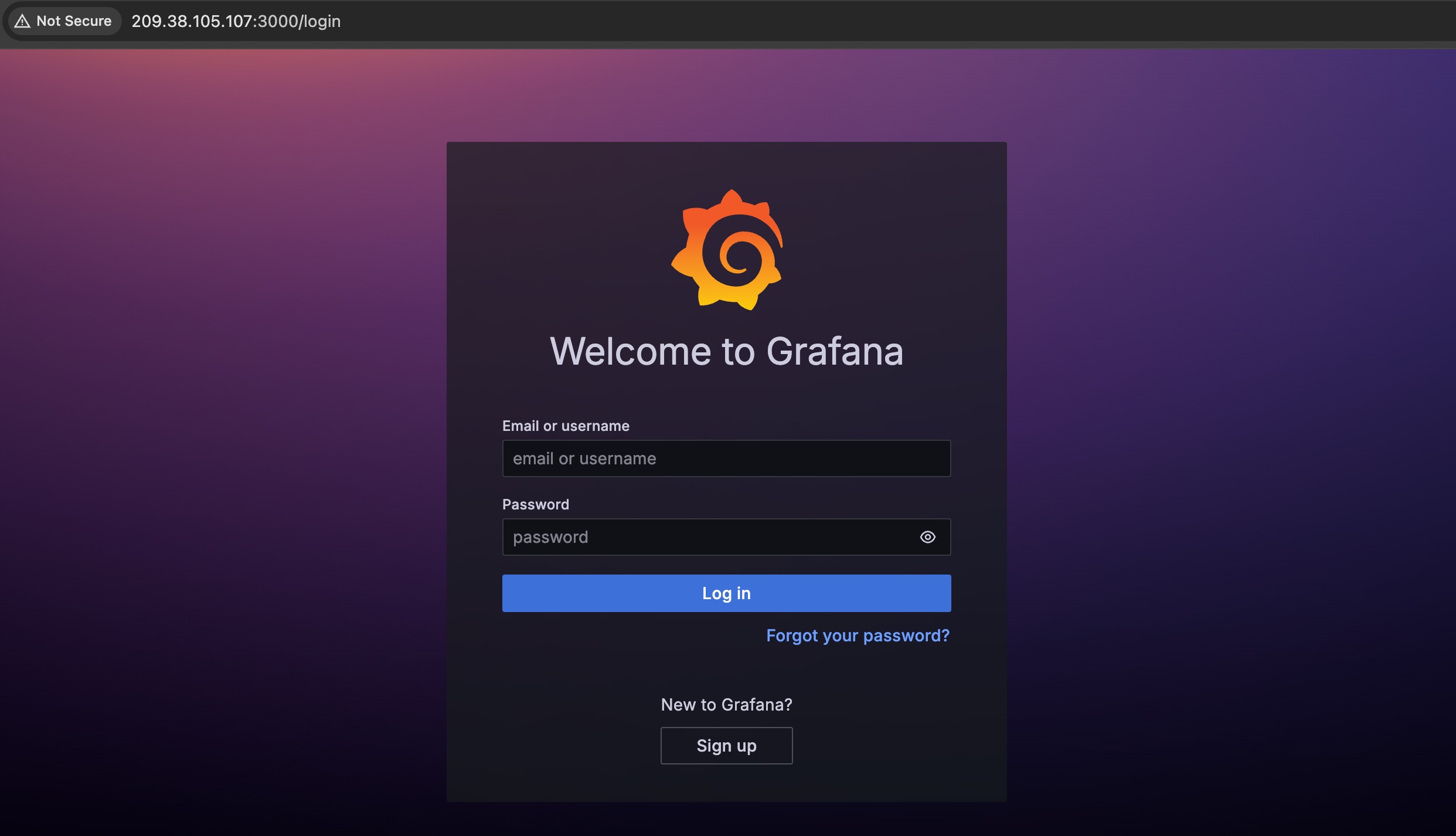Click the New to Grafana text
1456x836 pixels.
pyautogui.click(x=726, y=704)
